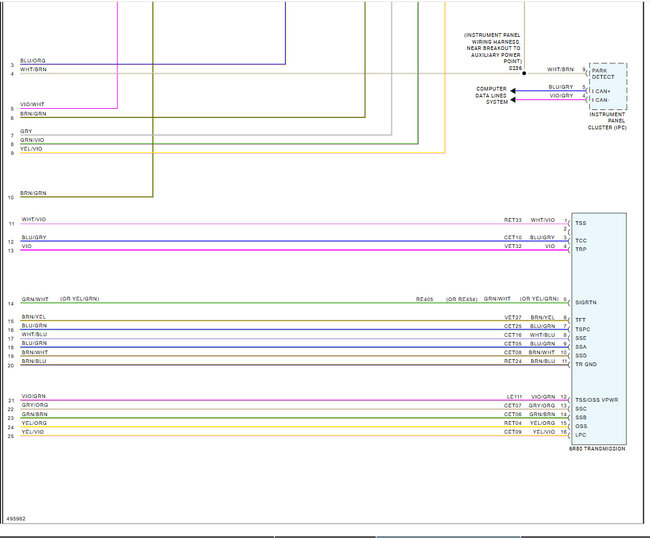Click the S236 splice label

515,68
